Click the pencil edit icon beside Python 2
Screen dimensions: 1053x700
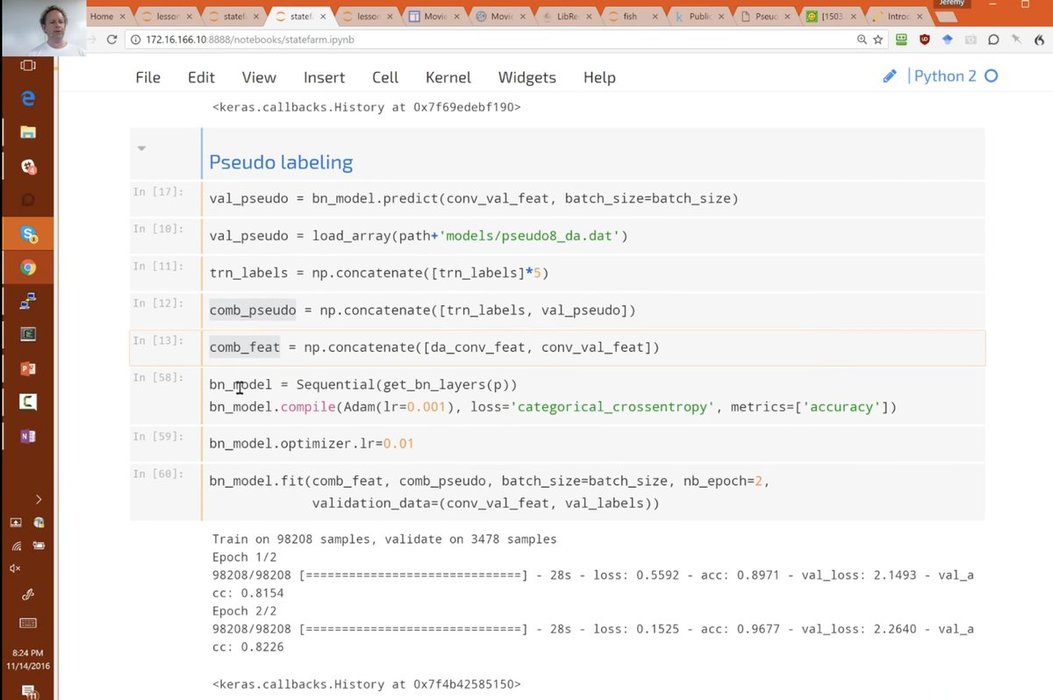coord(889,77)
